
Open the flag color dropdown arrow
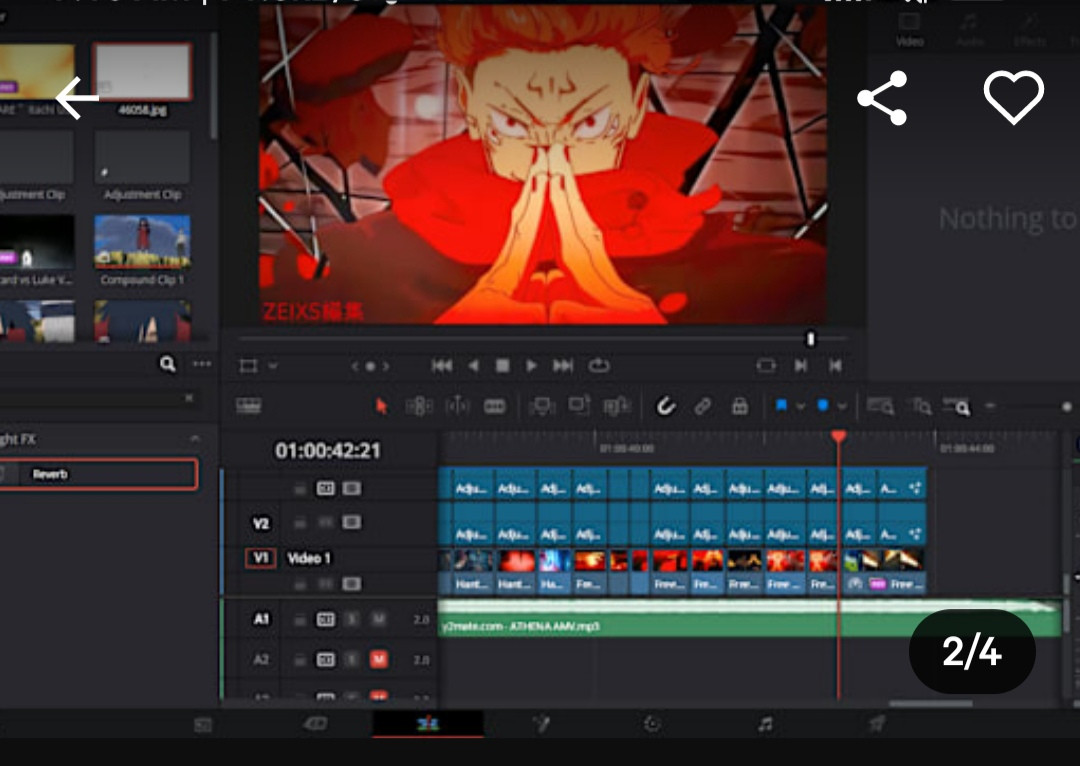click(800, 406)
